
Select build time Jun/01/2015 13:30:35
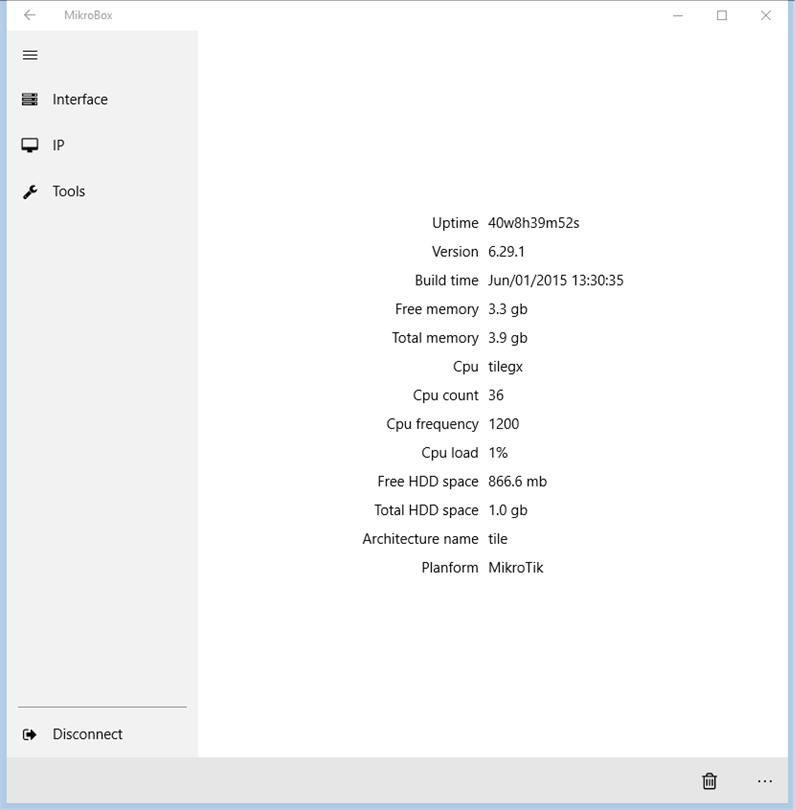(x=556, y=281)
